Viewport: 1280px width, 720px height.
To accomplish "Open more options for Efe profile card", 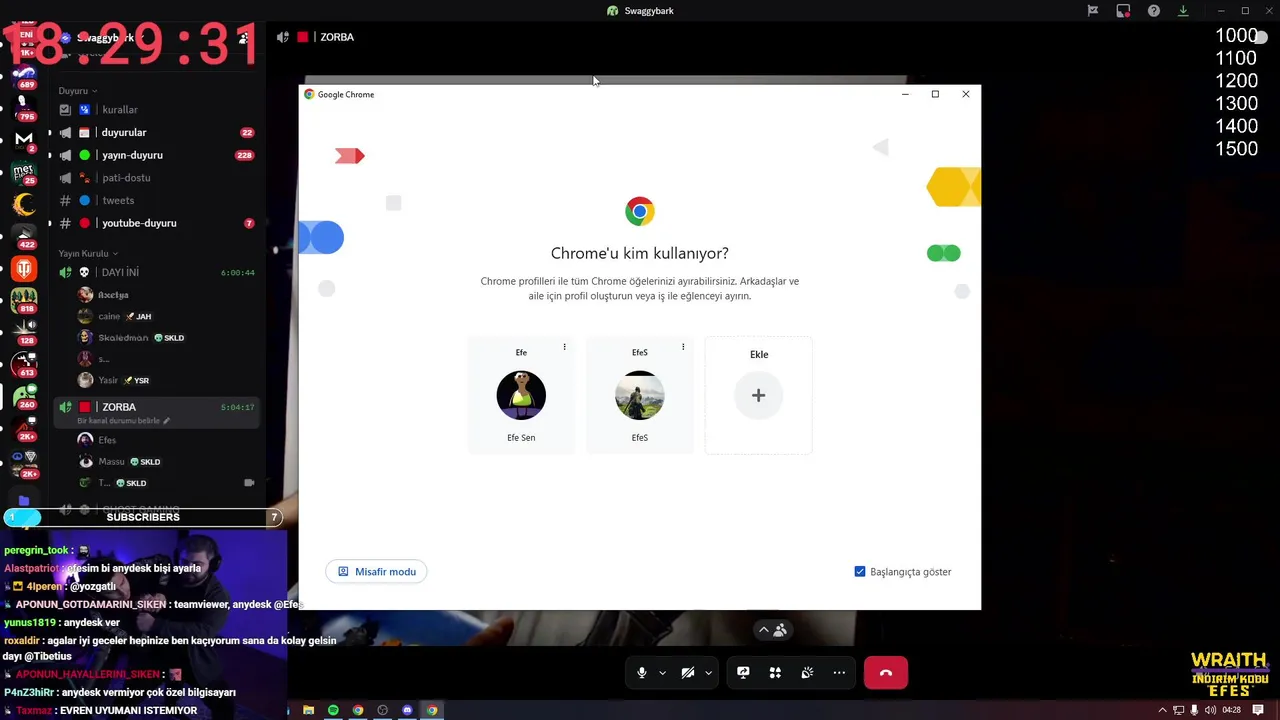I will [564, 347].
